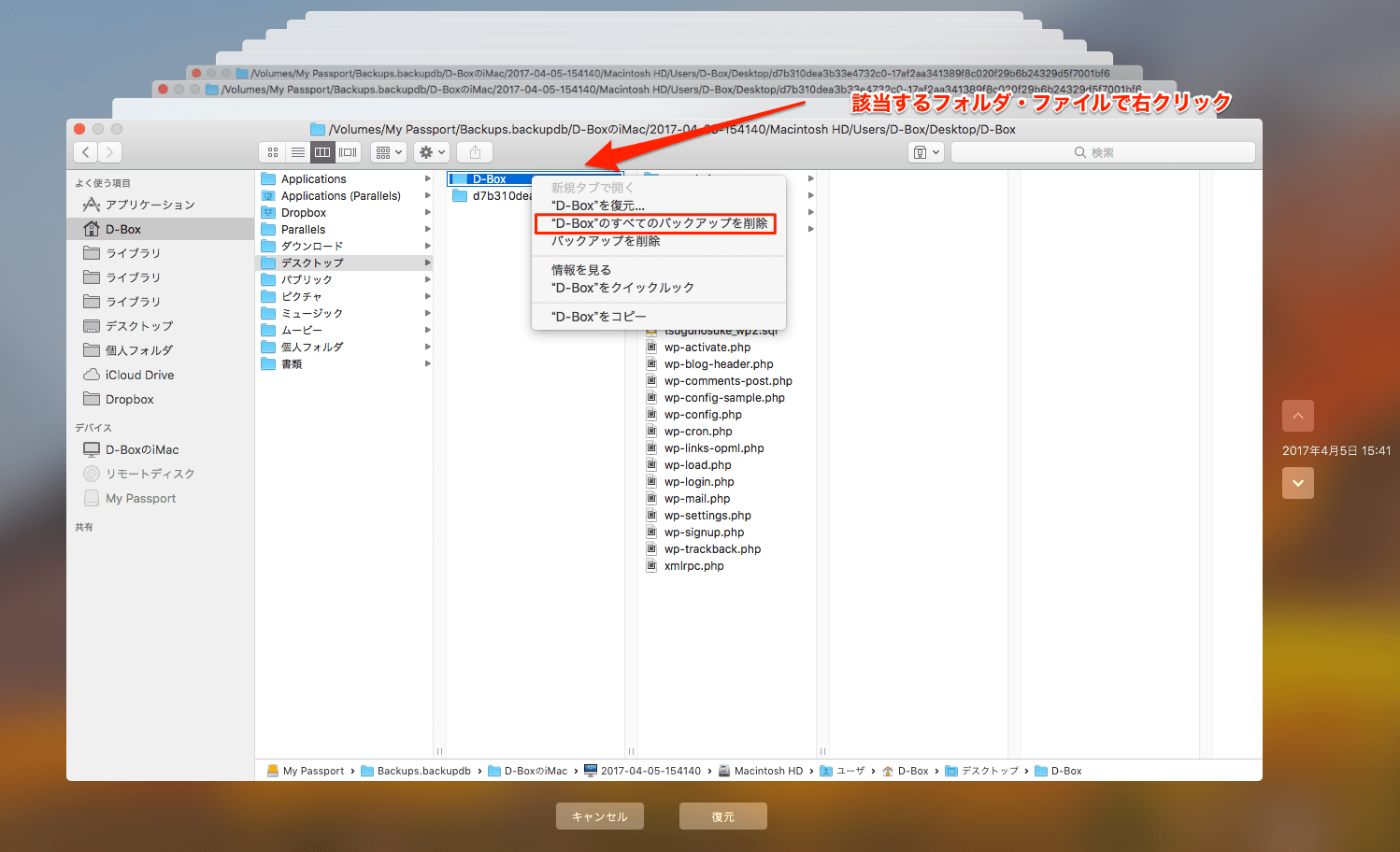
Task: Click ユーザ in the path bar
Action: (x=843, y=771)
